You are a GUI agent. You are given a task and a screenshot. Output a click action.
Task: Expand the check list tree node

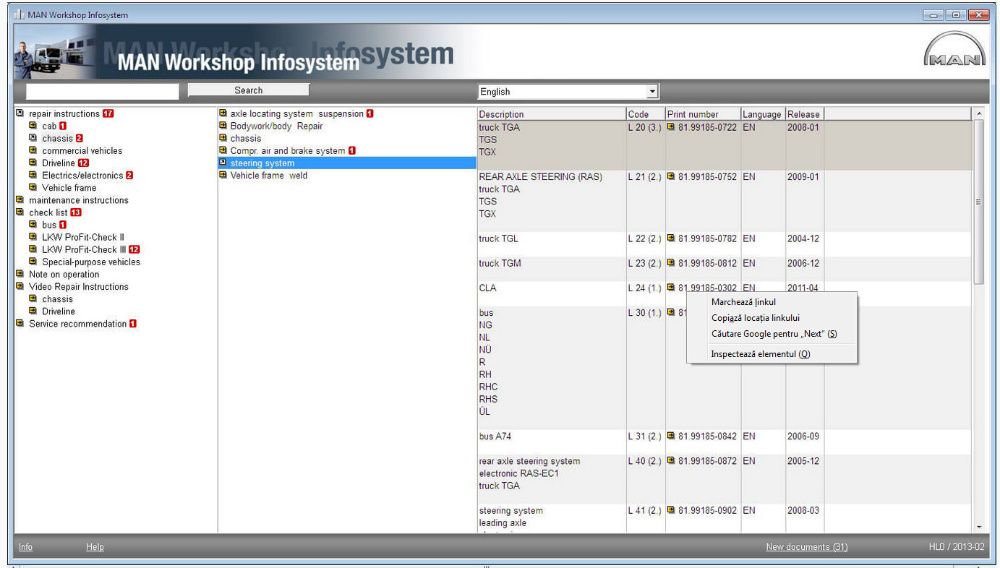pyautogui.click(x=20, y=212)
